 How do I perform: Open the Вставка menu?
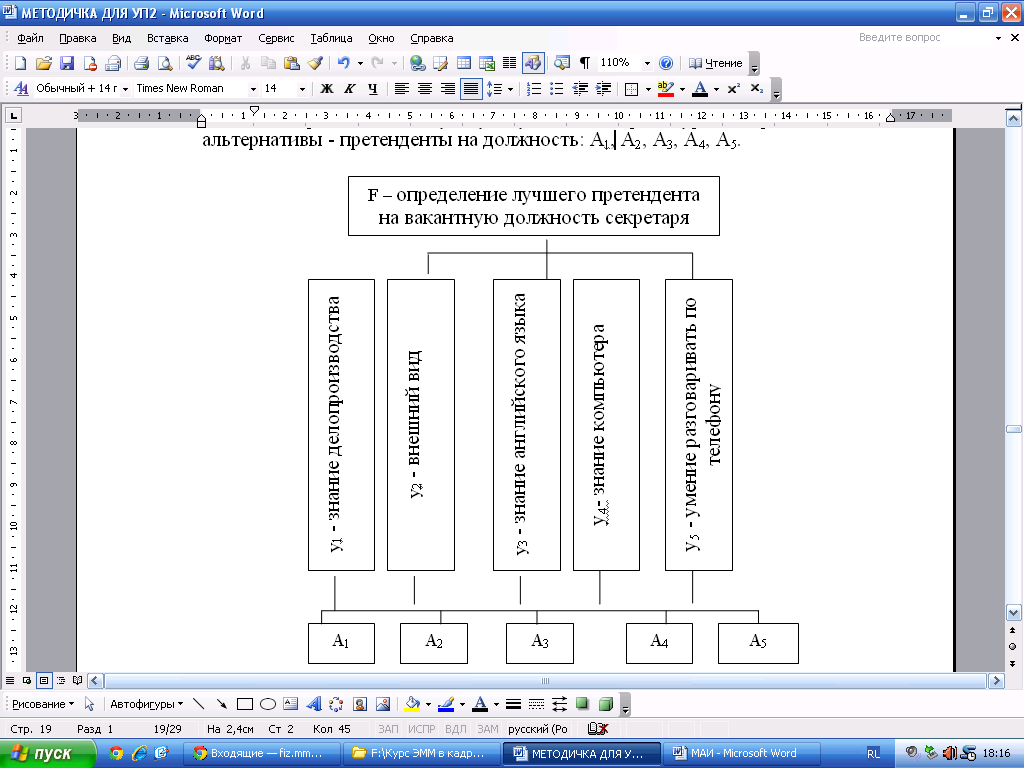coord(167,38)
